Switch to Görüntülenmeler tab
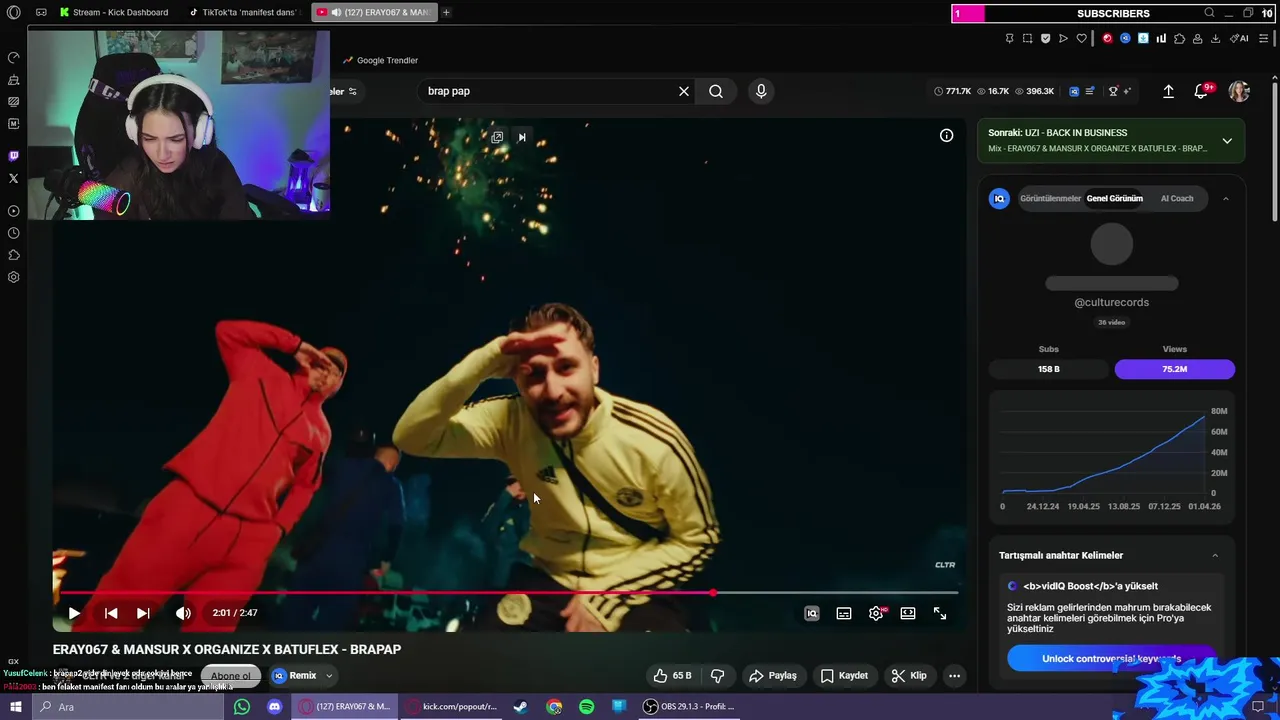Viewport: 1280px width, 720px height. pos(1050,198)
